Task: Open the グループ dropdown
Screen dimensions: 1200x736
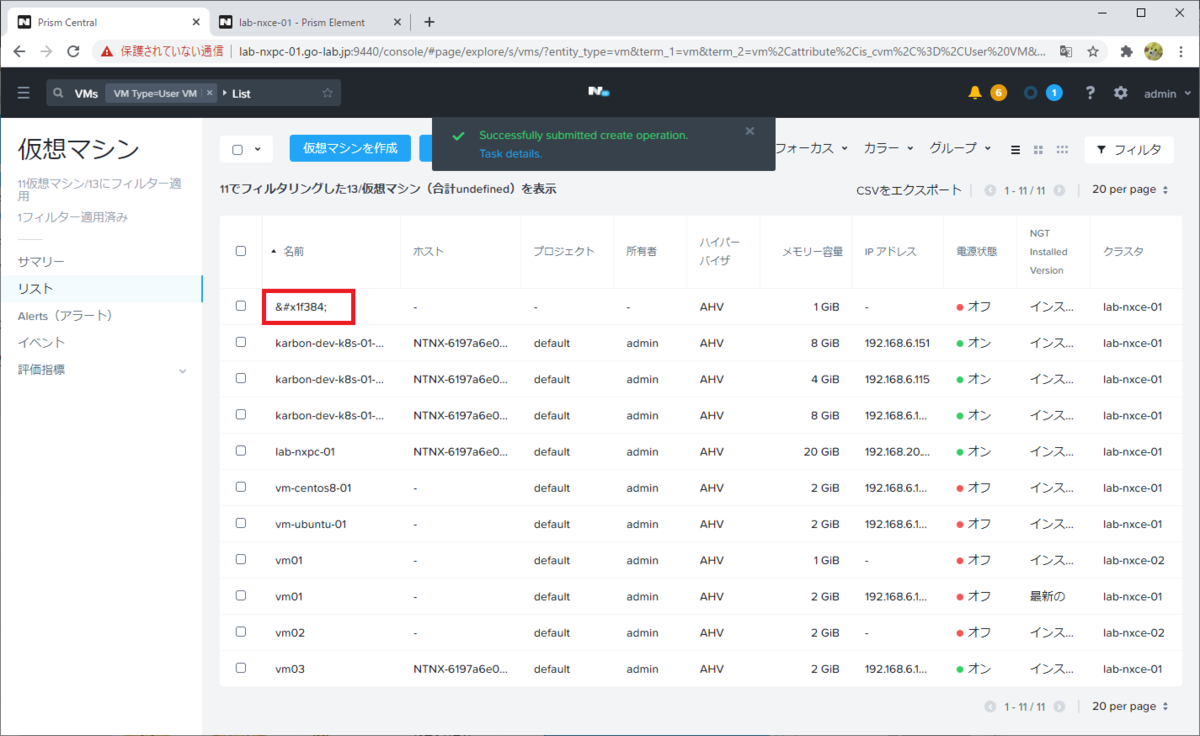Action: pyautogui.click(x=959, y=148)
